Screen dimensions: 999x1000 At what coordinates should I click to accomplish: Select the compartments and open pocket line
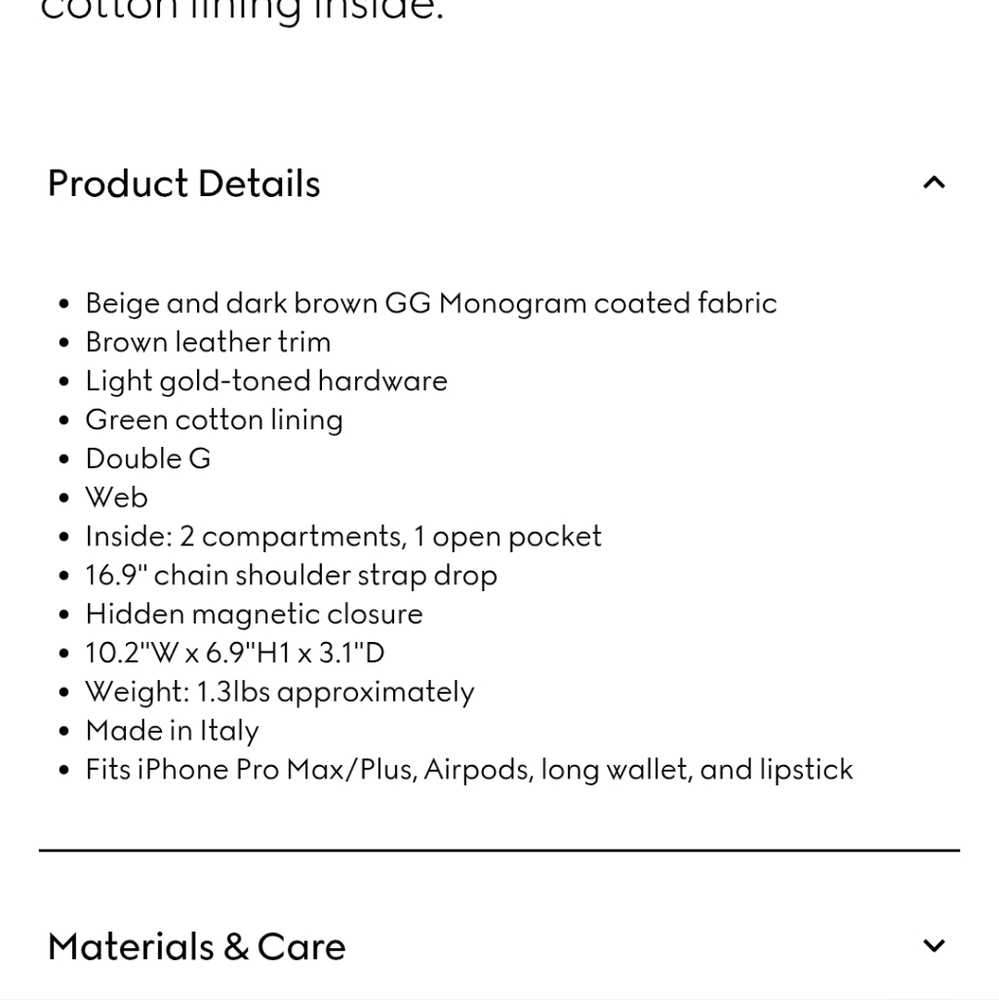[x=344, y=537]
